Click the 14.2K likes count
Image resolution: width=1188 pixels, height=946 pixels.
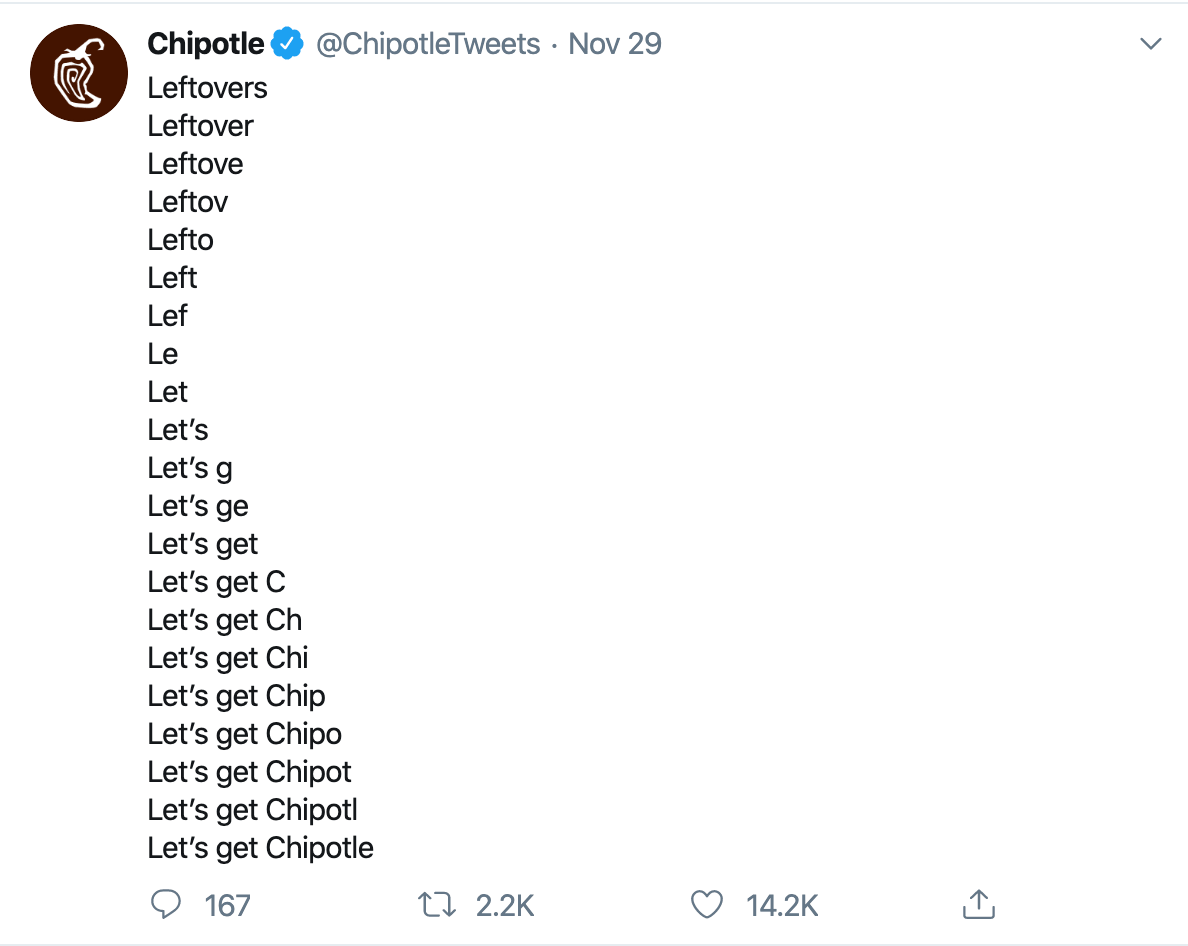782,905
